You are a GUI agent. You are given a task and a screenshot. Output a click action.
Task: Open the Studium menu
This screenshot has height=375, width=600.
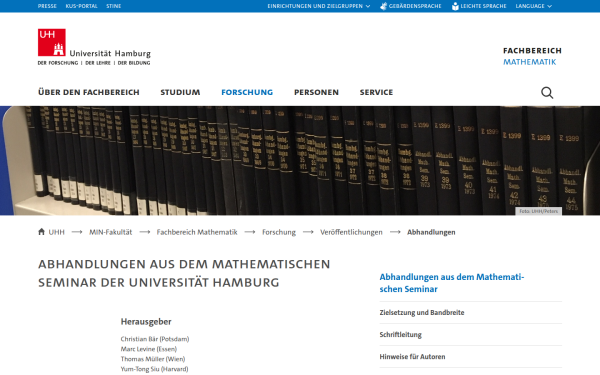click(180, 92)
